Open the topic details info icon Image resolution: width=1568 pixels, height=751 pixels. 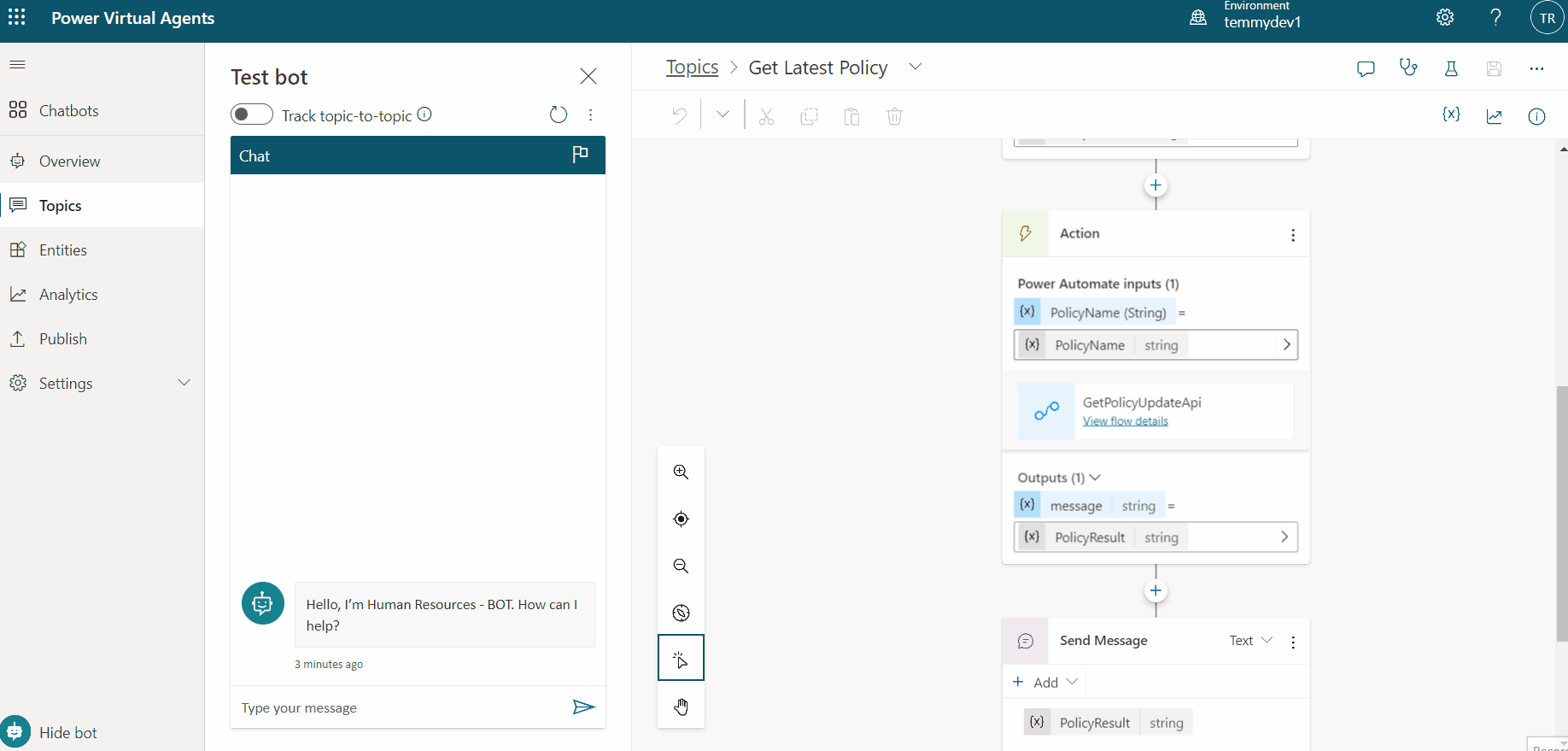click(x=1536, y=116)
